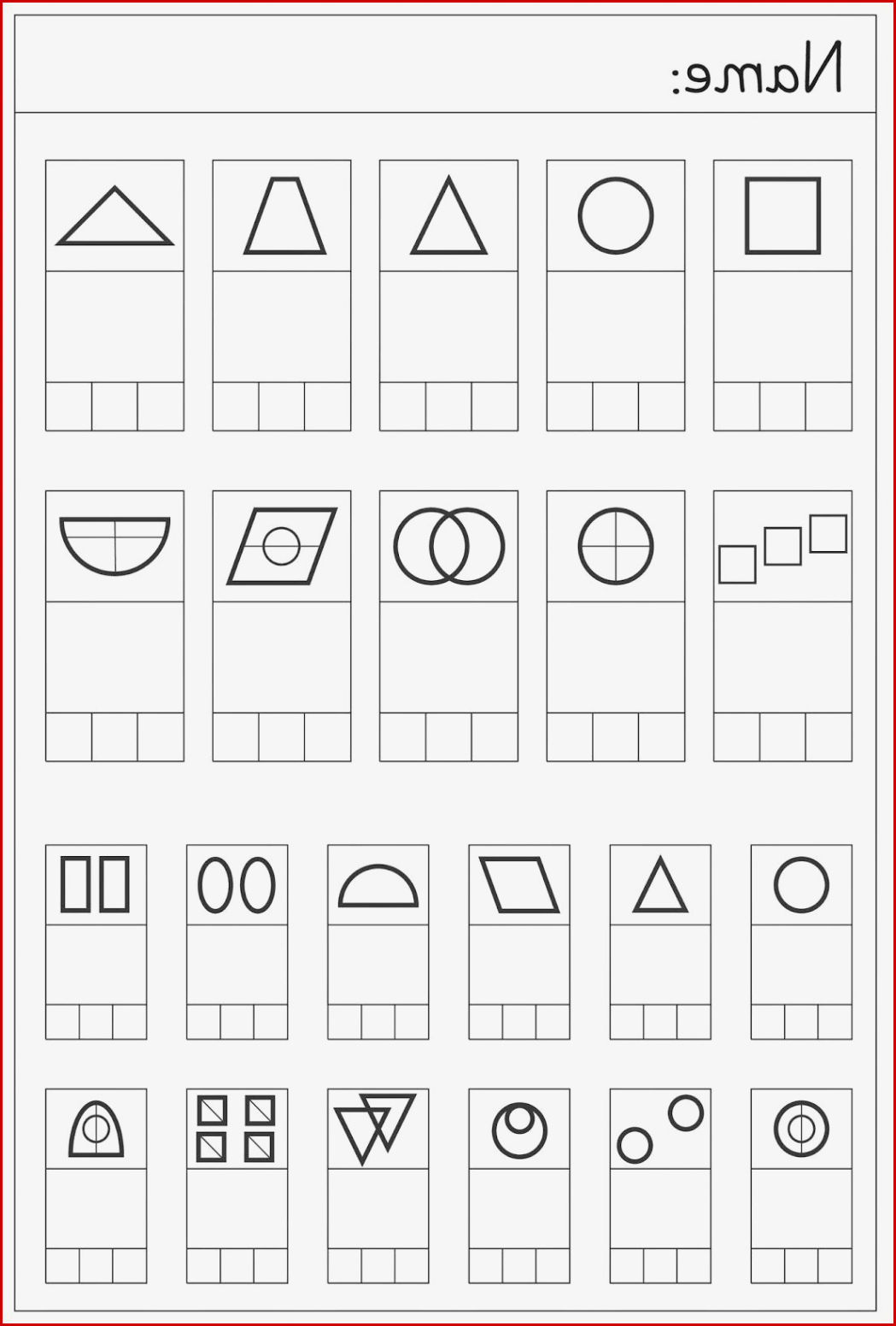
Task: Select the divided half-bowl shape
Action: click(114, 546)
